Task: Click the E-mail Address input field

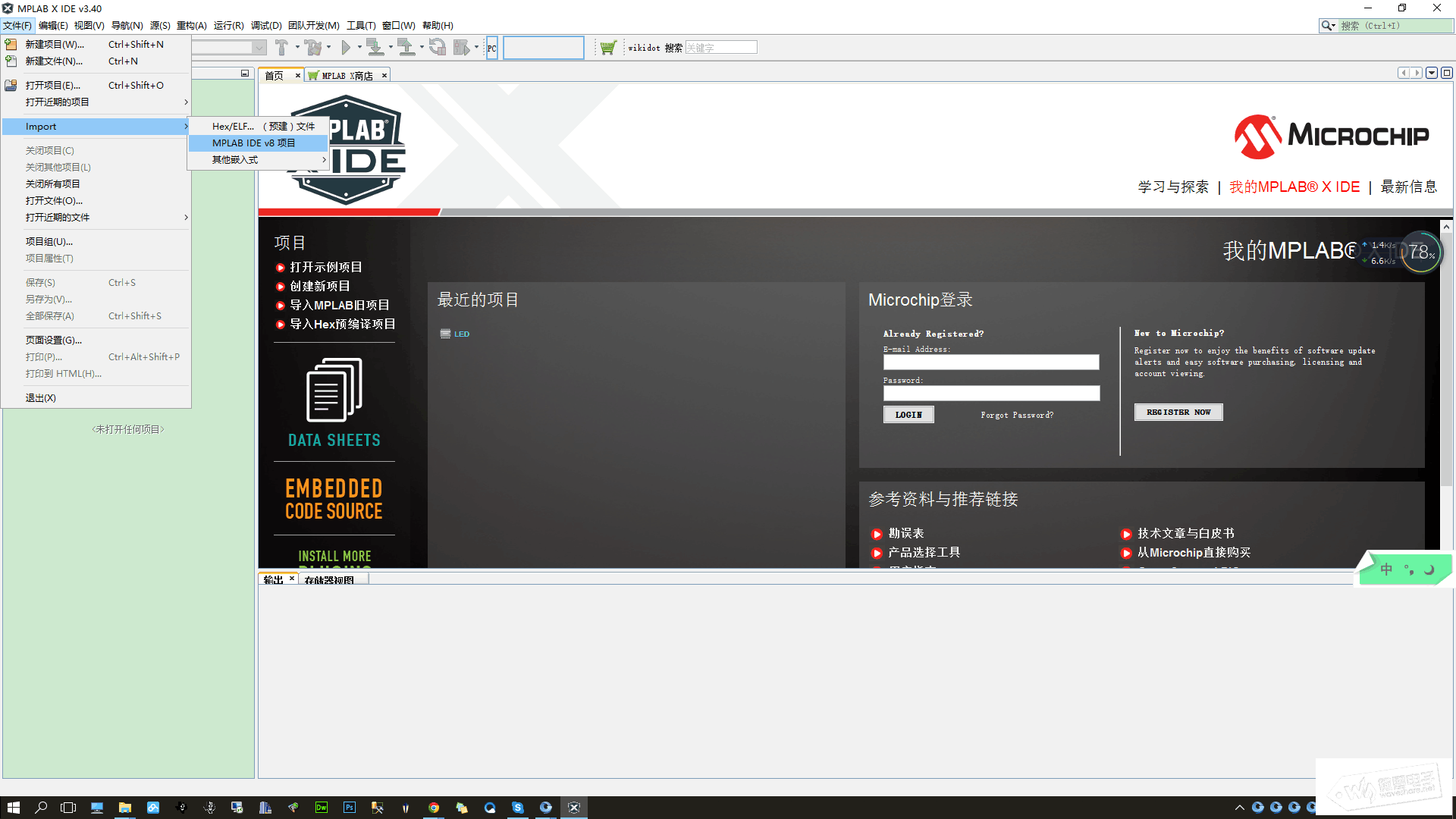Action: pyautogui.click(x=990, y=362)
